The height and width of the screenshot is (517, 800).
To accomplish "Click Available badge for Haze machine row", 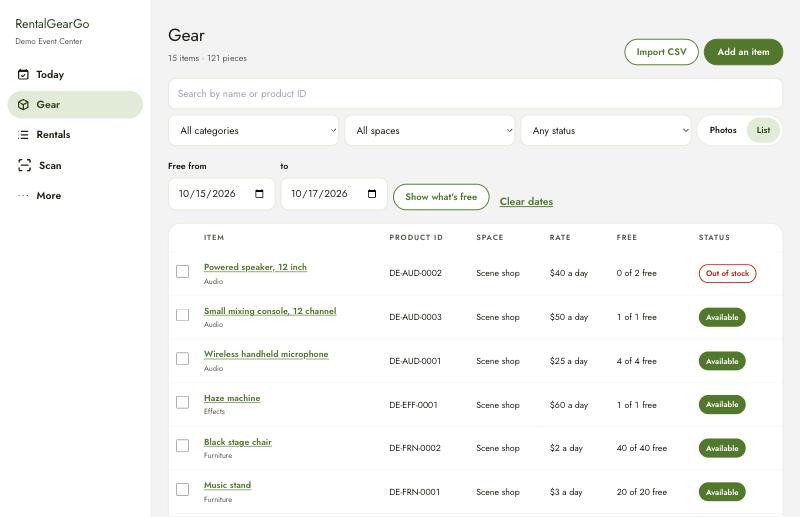I will [x=722, y=405].
